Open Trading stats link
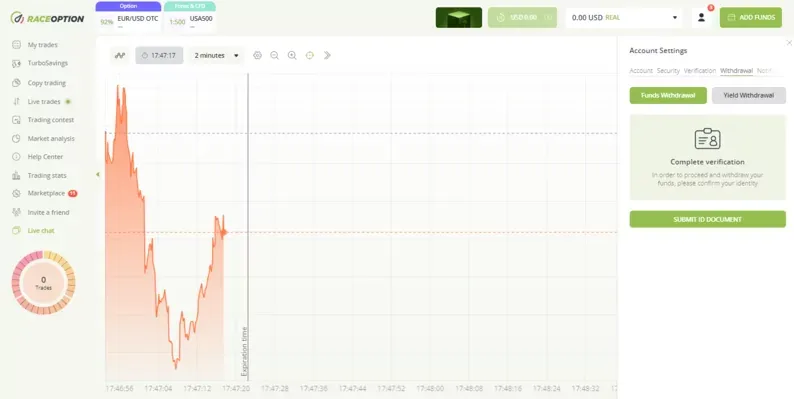Image resolution: width=794 pixels, height=399 pixels. tap(47, 176)
